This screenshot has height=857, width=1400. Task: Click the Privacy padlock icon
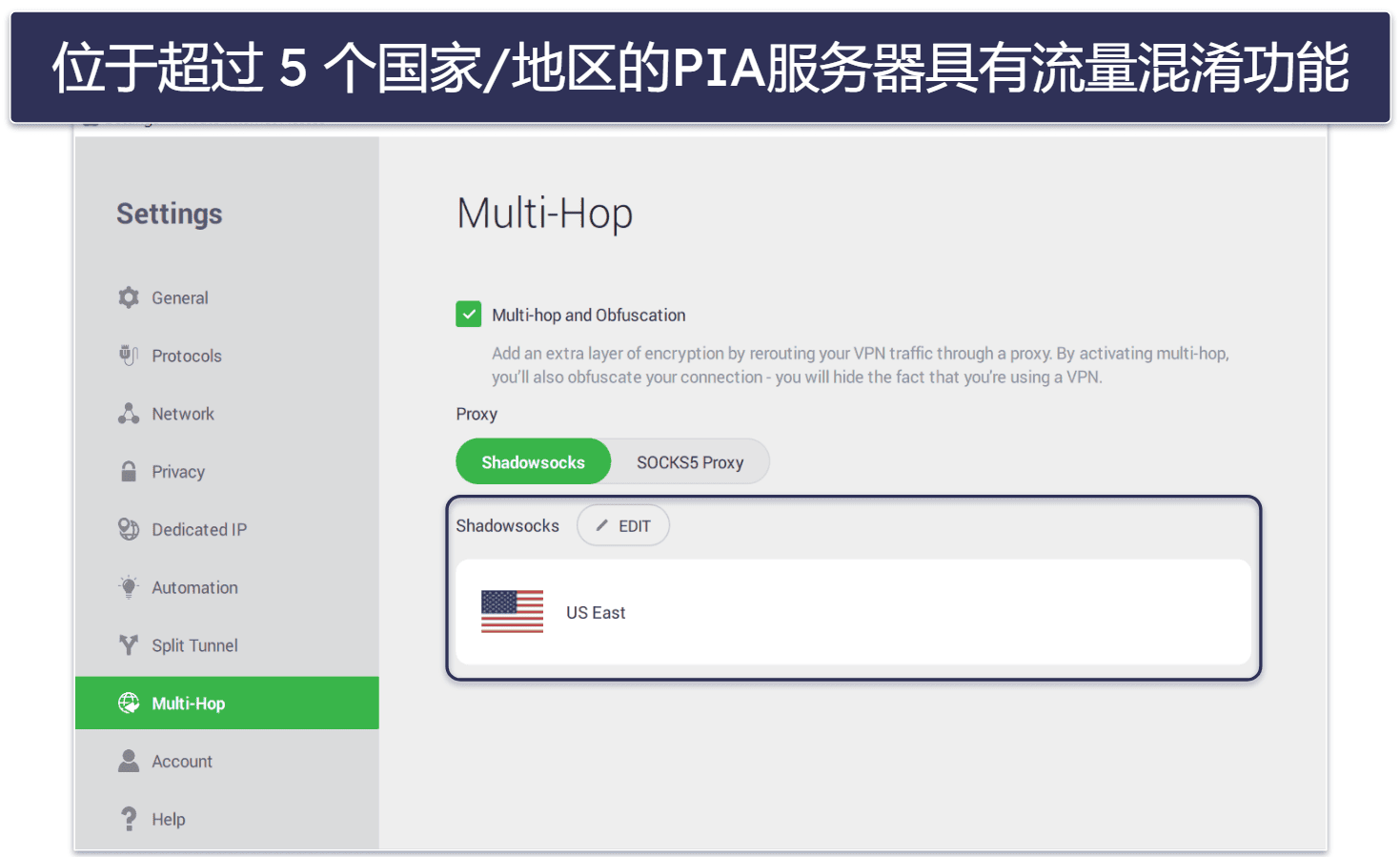[129, 472]
